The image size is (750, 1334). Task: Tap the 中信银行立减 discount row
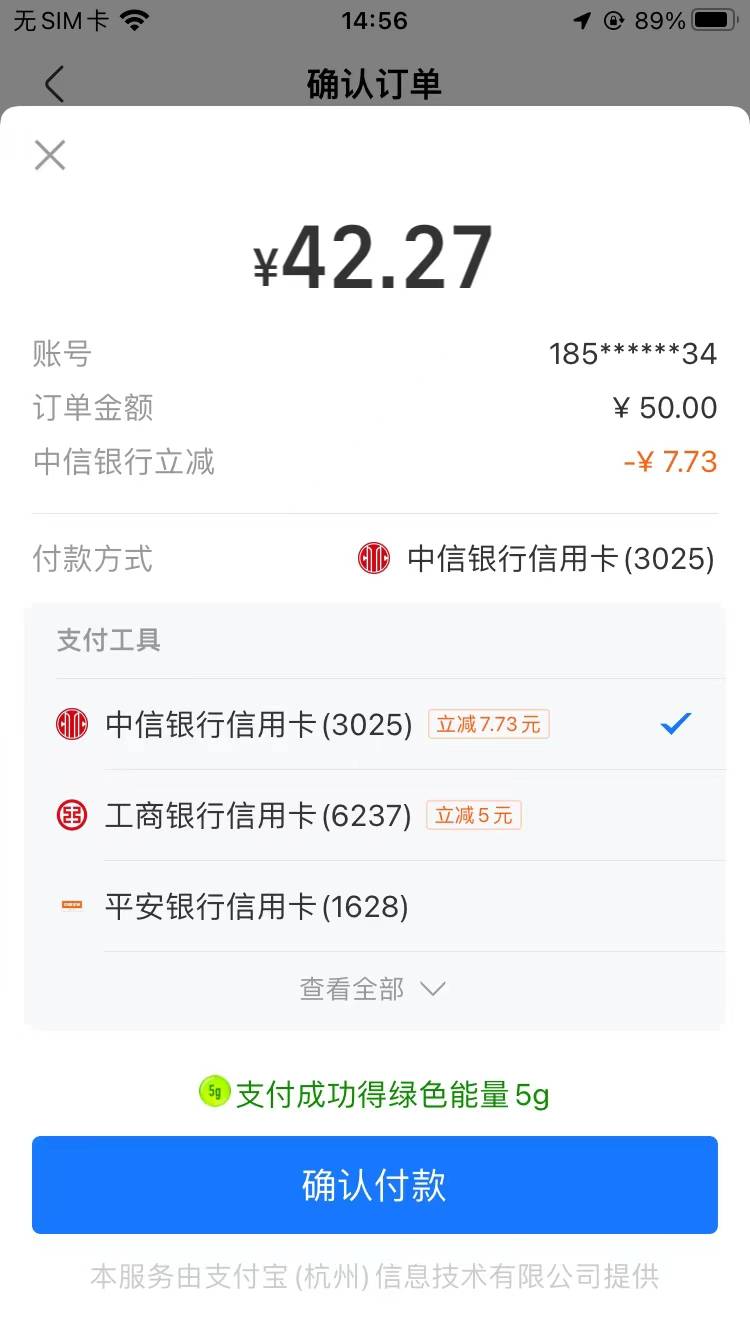[375, 462]
